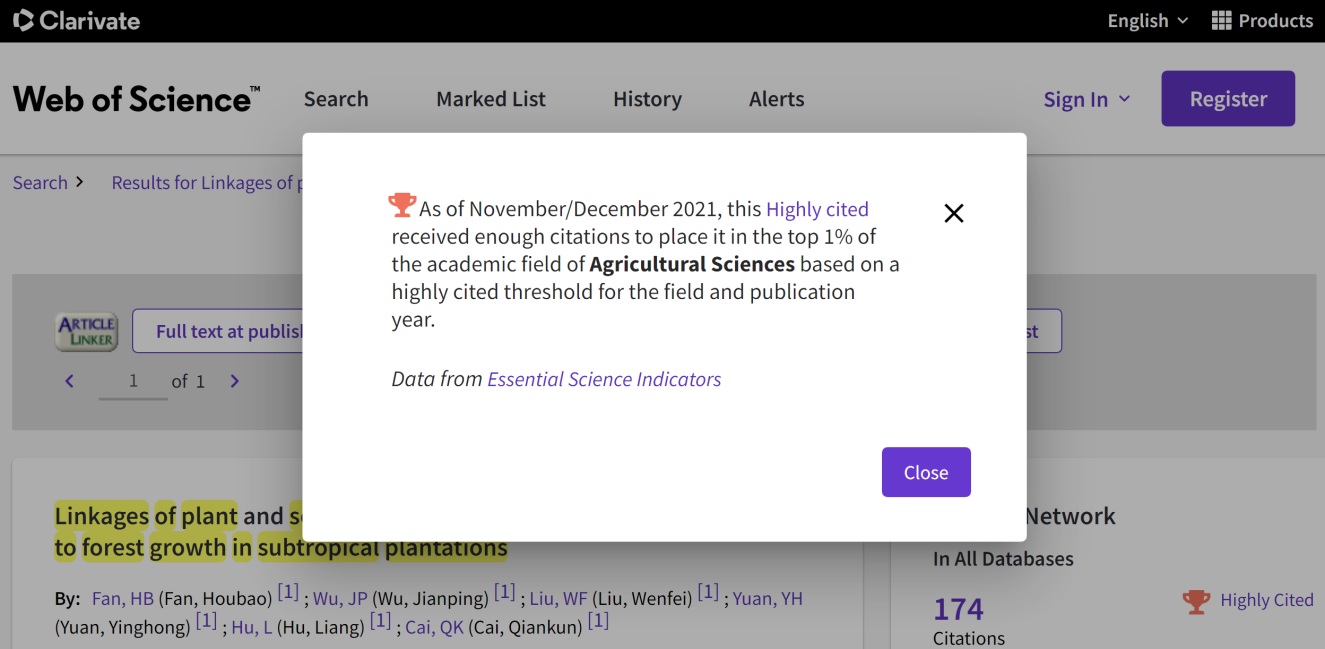Close the dialog with the X icon
This screenshot has height=649, width=1325.
pos(953,213)
